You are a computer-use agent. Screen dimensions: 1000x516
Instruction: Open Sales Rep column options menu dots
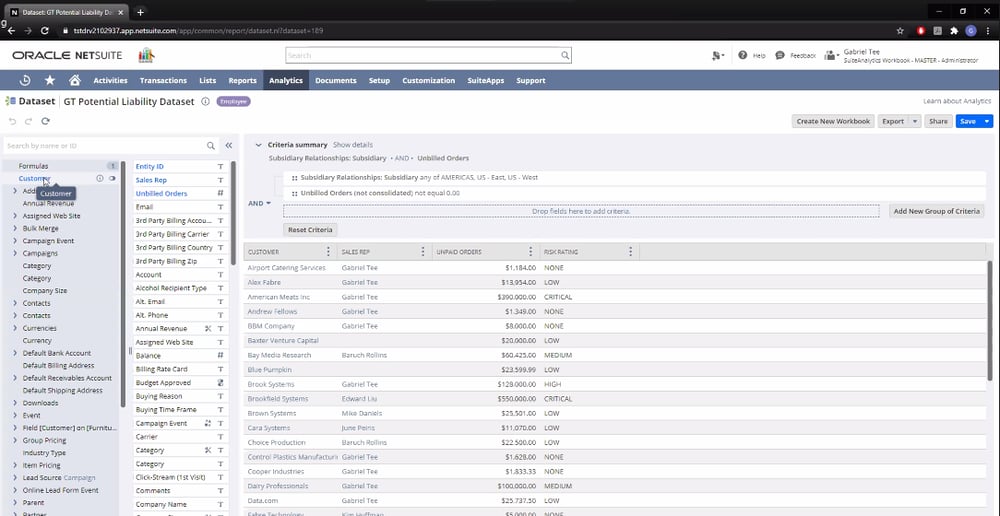tap(423, 252)
